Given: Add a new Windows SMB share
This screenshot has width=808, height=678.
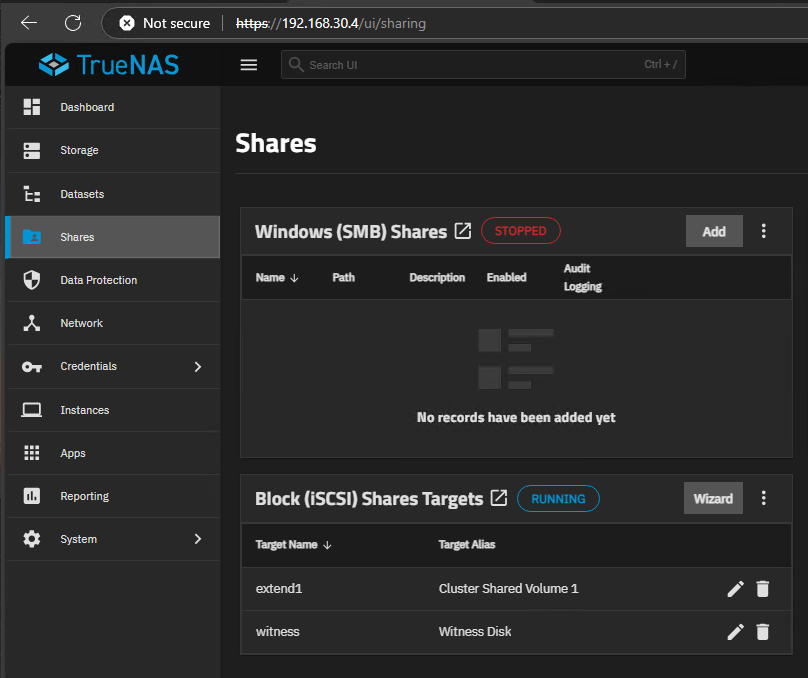Looking at the screenshot, I should 714,231.
